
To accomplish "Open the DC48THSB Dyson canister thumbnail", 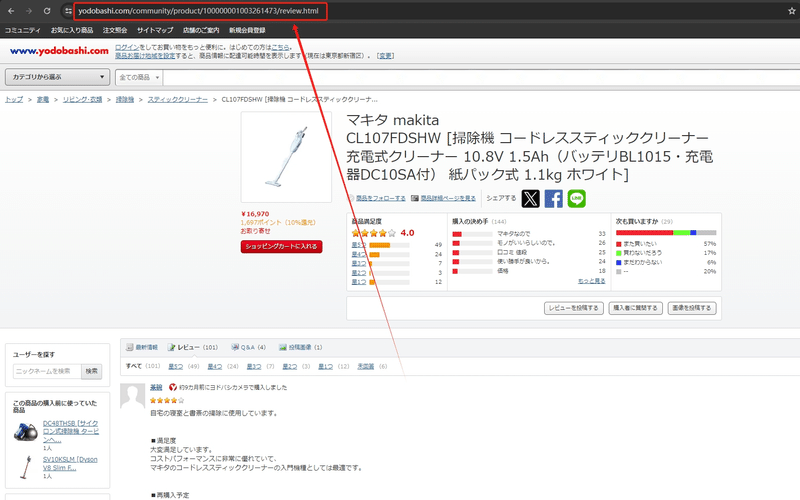I will [x=26, y=432].
